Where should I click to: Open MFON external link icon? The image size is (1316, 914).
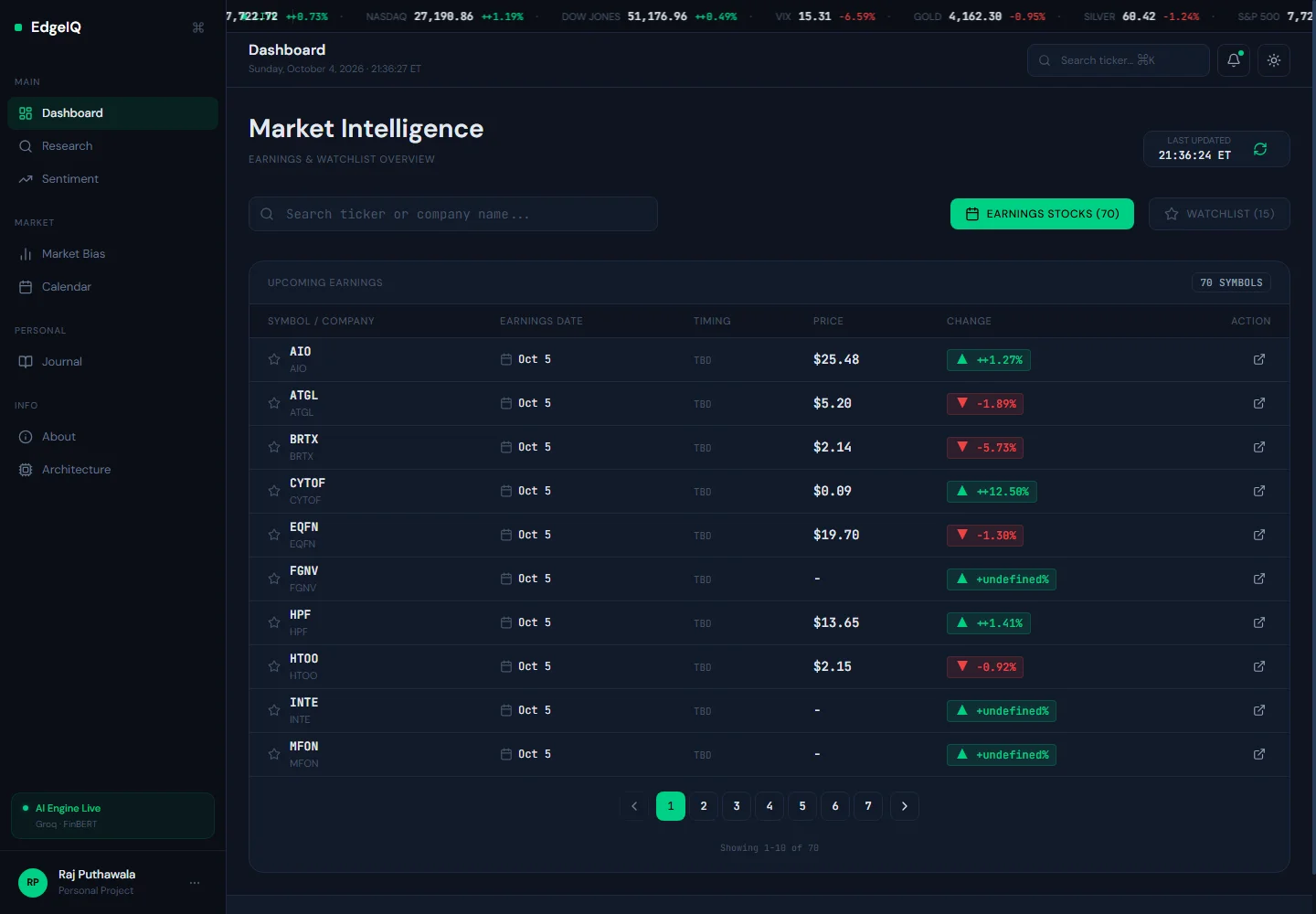[x=1259, y=754]
